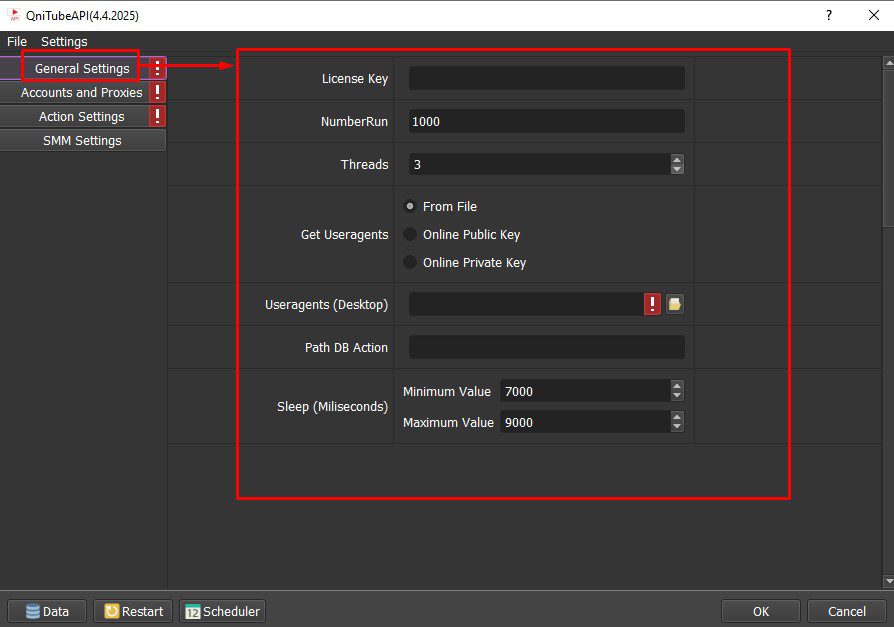This screenshot has width=894, height=627.
Task: Click the Threads number field
Action: pos(540,165)
